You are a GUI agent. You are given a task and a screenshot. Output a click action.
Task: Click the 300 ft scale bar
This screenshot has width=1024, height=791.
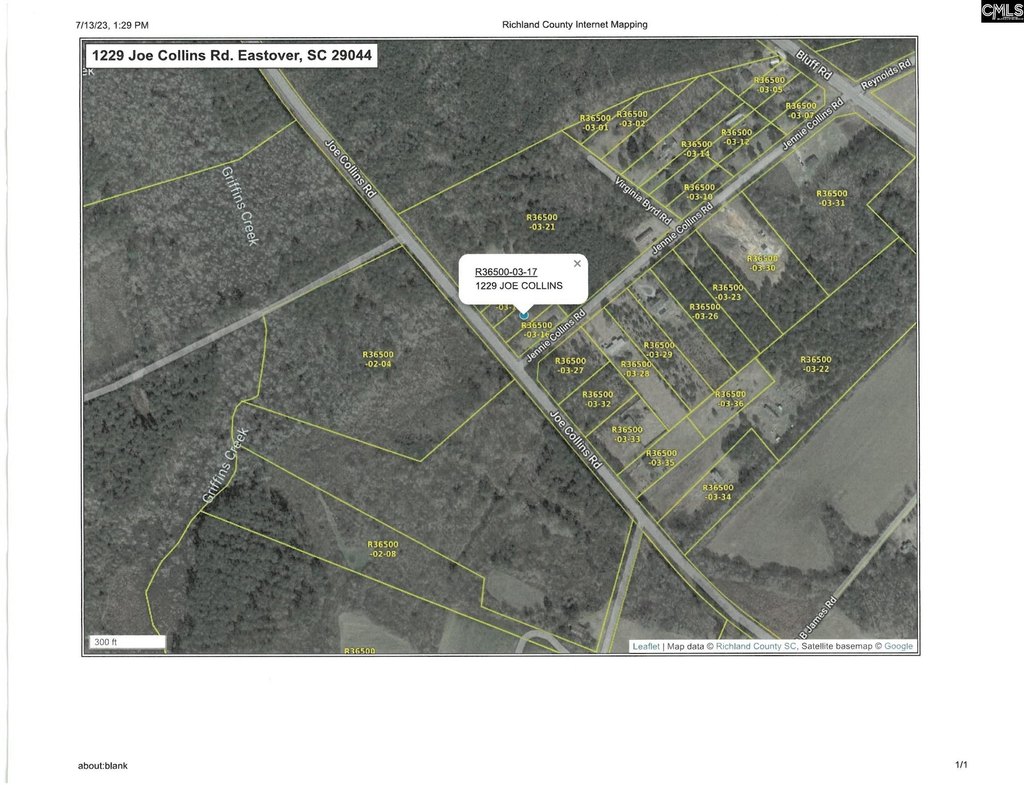click(x=125, y=642)
